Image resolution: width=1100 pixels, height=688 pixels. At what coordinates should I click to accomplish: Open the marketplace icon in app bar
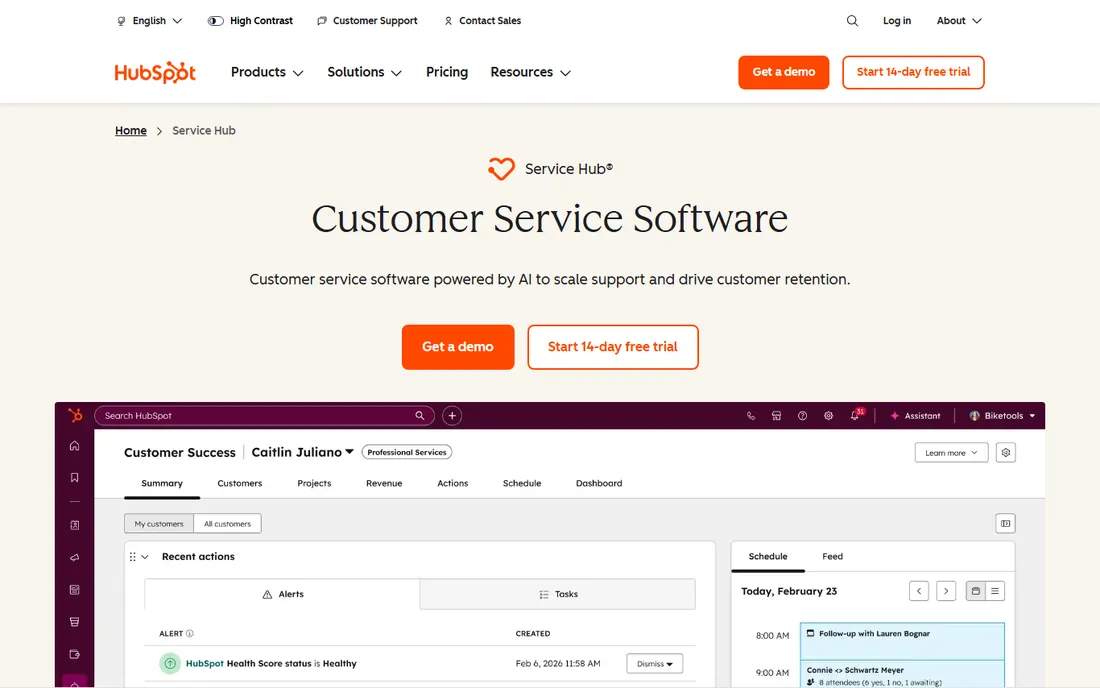pyautogui.click(x=777, y=416)
